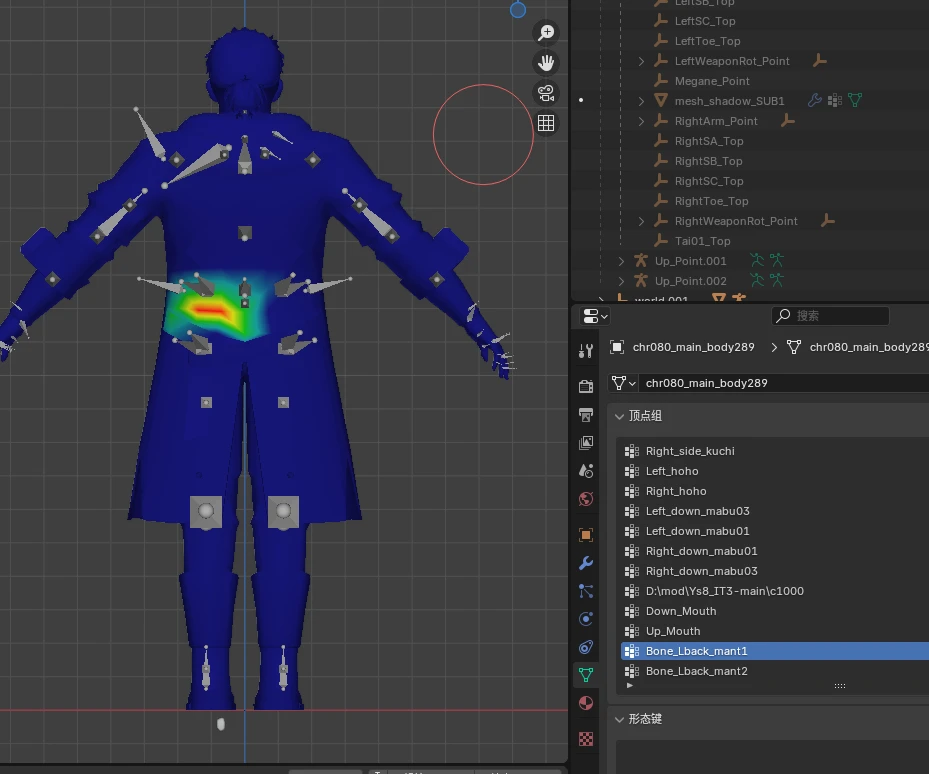Open the mesh data-block browse dropdown
Image resolution: width=929 pixels, height=774 pixels.
tap(623, 383)
